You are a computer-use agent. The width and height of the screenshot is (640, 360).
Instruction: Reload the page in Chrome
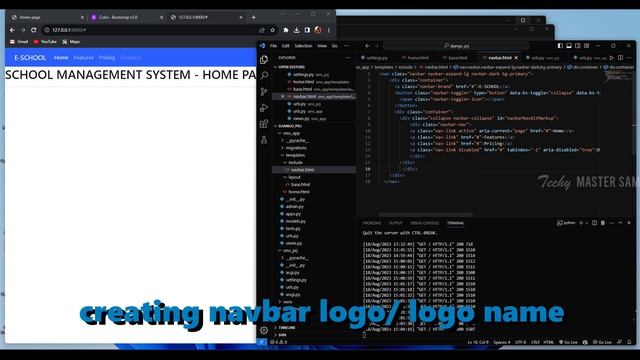(33, 30)
